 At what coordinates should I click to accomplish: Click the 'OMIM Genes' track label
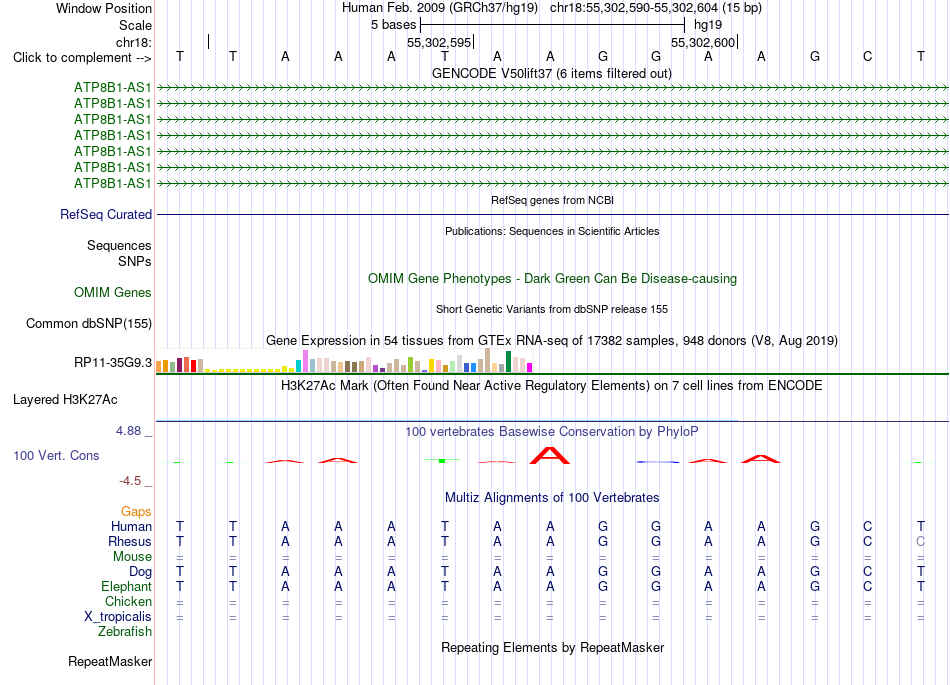point(112,293)
